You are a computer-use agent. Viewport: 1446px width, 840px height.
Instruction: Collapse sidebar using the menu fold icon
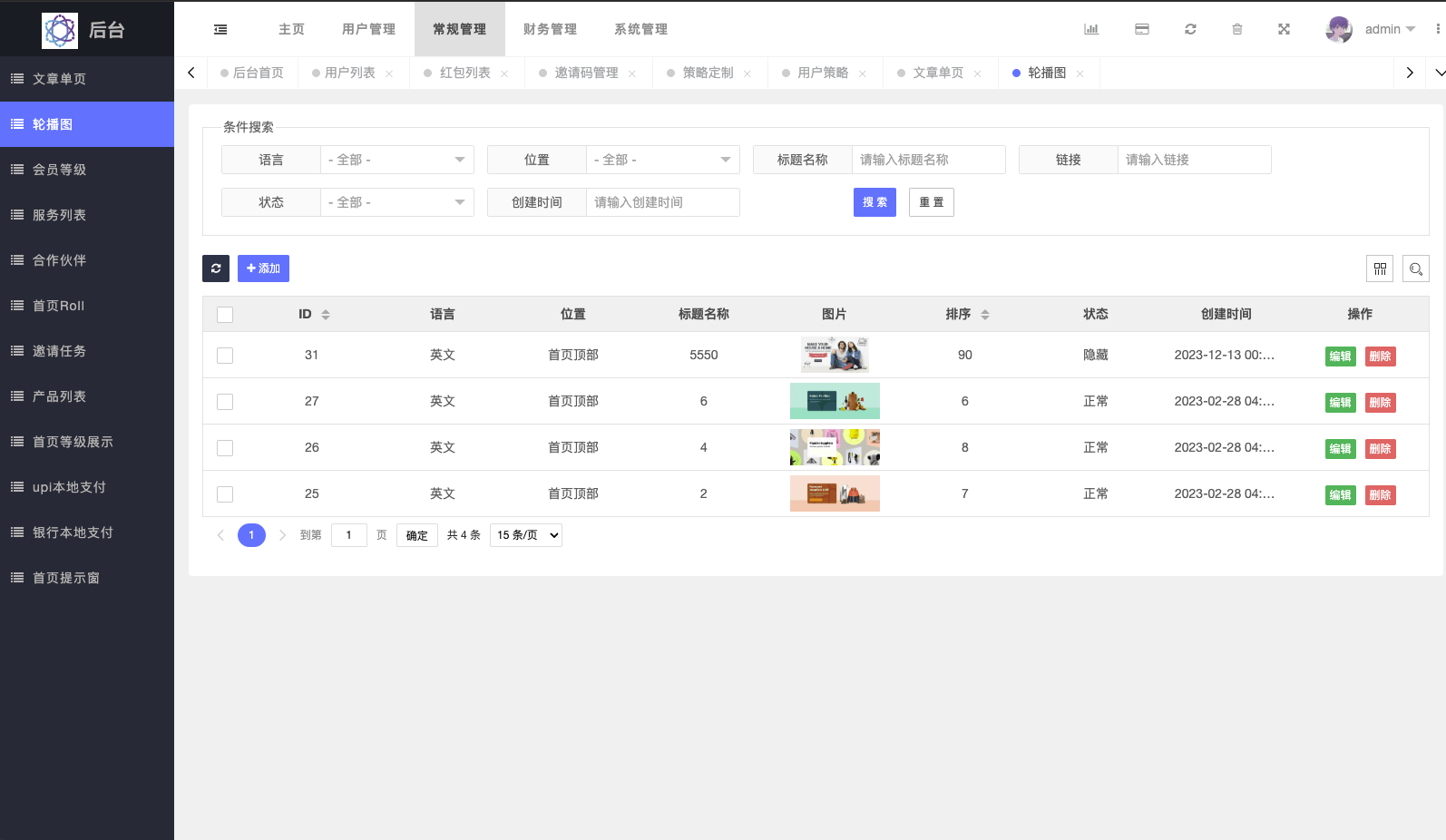click(220, 29)
